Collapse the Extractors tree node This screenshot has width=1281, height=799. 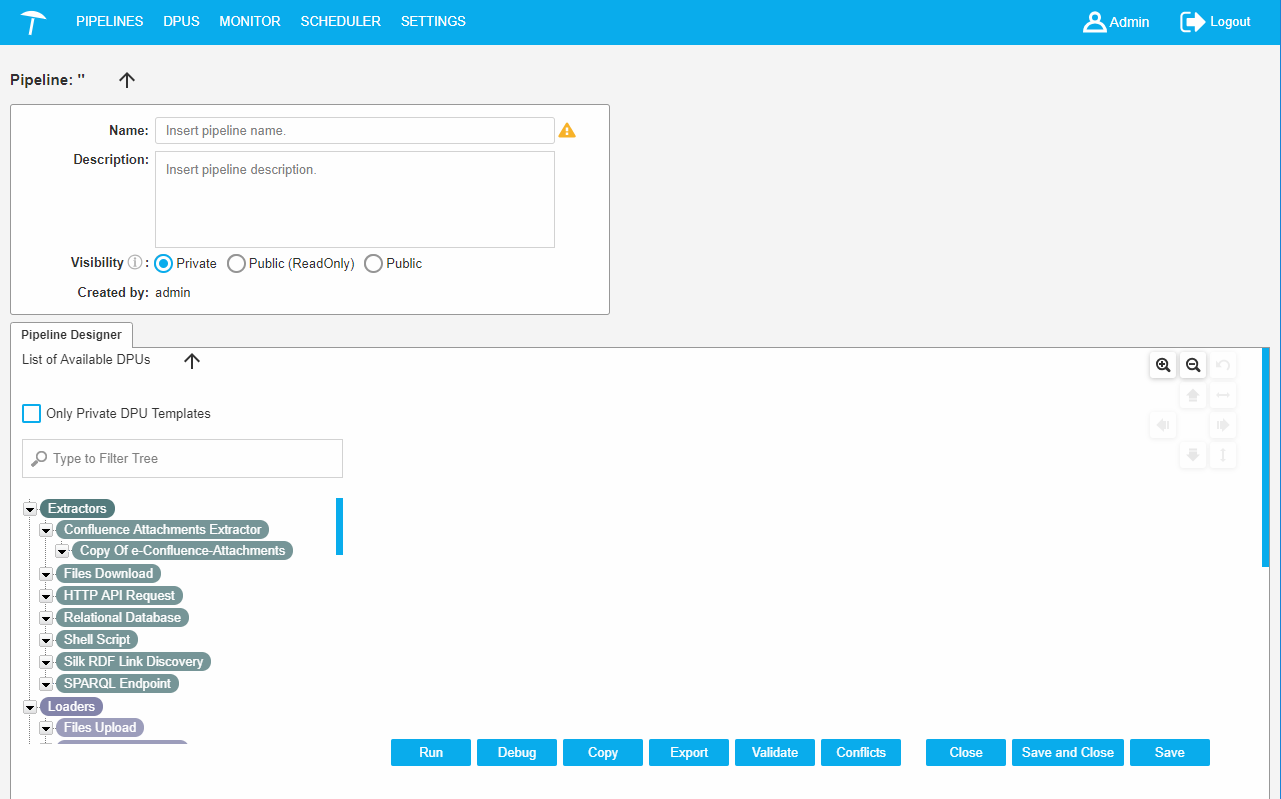(x=30, y=509)
